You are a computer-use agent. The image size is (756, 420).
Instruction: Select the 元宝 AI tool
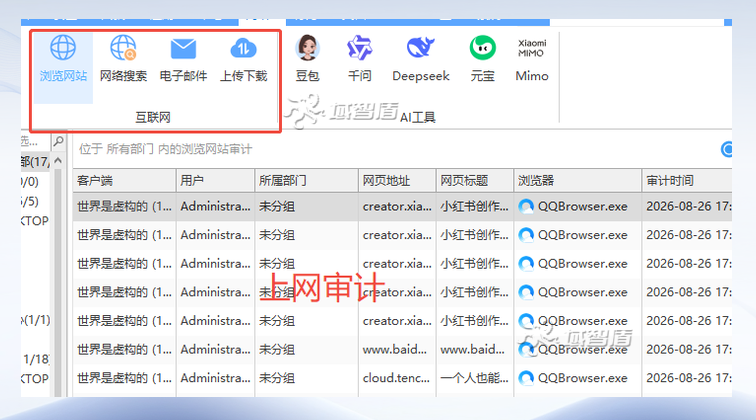coord(483,59)
